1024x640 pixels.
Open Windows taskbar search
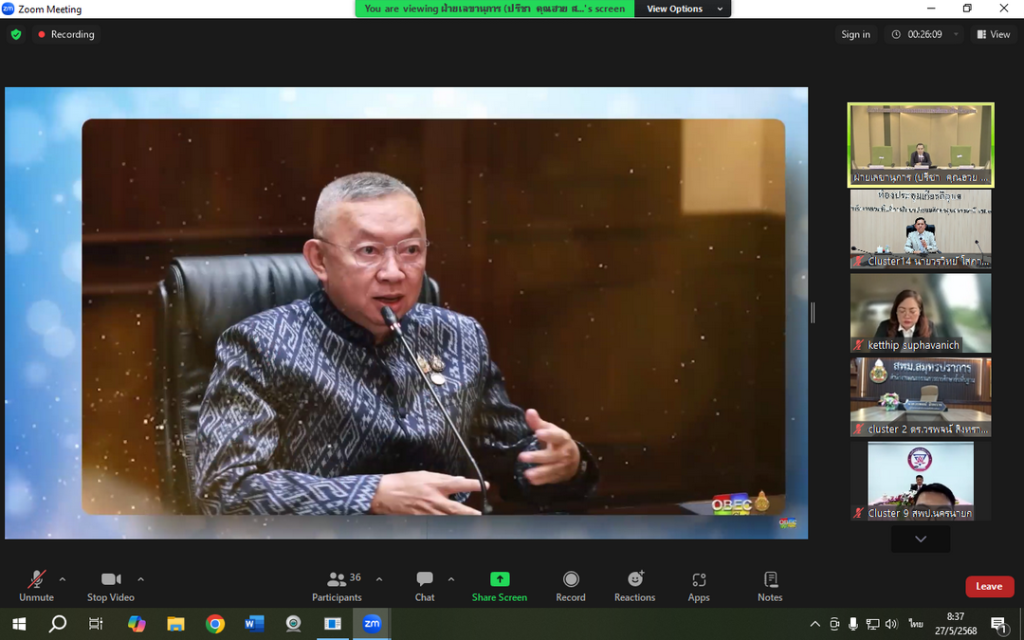(x=57, y=624)
